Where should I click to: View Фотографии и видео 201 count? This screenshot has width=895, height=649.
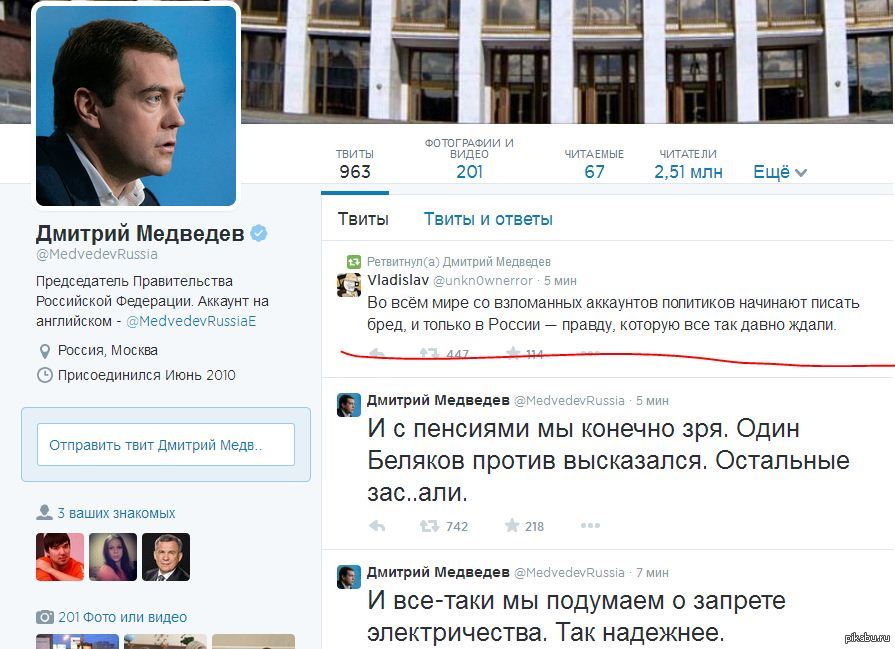click(469, 159)
